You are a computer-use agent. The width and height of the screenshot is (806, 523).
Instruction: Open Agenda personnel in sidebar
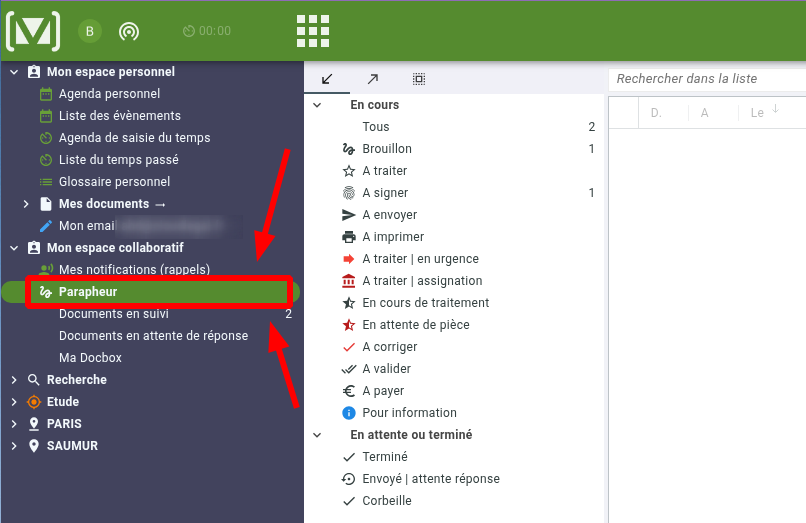click(109, 94)
